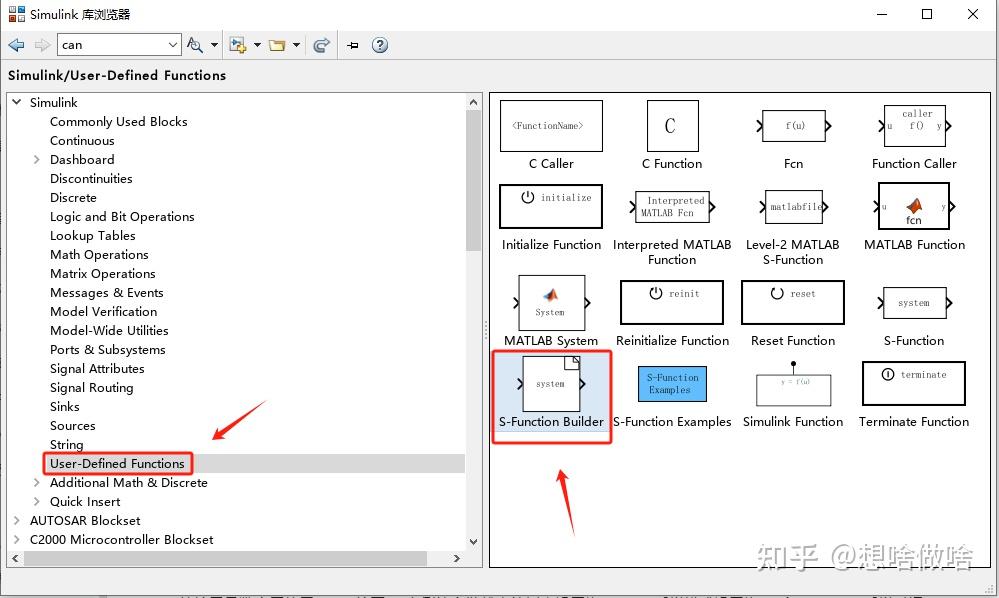Expand the Dashboard library node

coord(36,159)
